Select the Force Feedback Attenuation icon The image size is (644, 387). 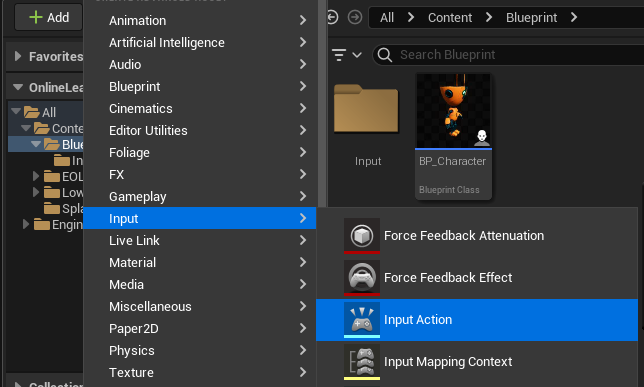pos(361,236)
